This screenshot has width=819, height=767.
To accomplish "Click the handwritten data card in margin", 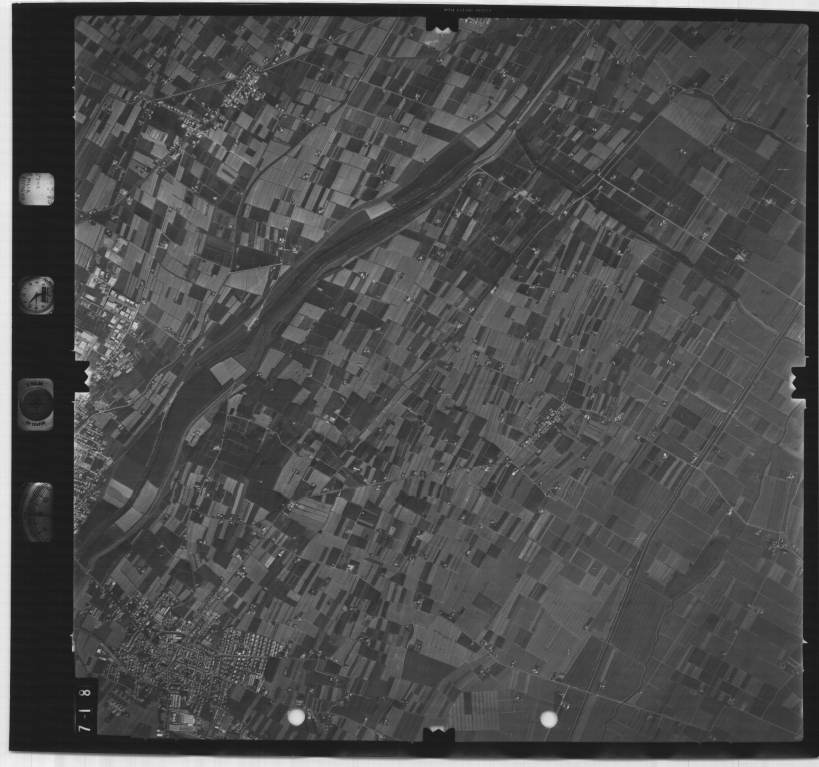I will click(37, 188).
